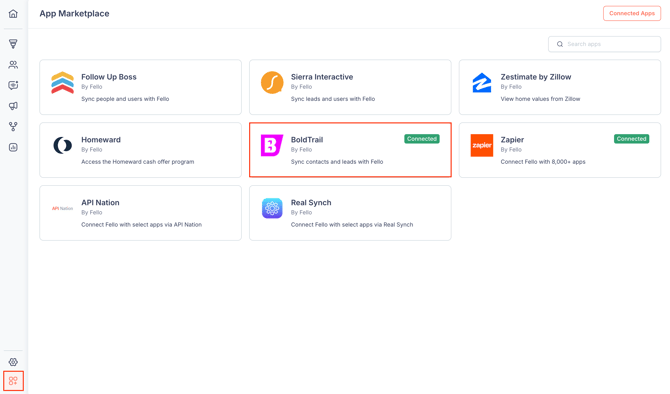Select the megaphone marketing icon
The image size is (670, 394).
tap(13, 106)
